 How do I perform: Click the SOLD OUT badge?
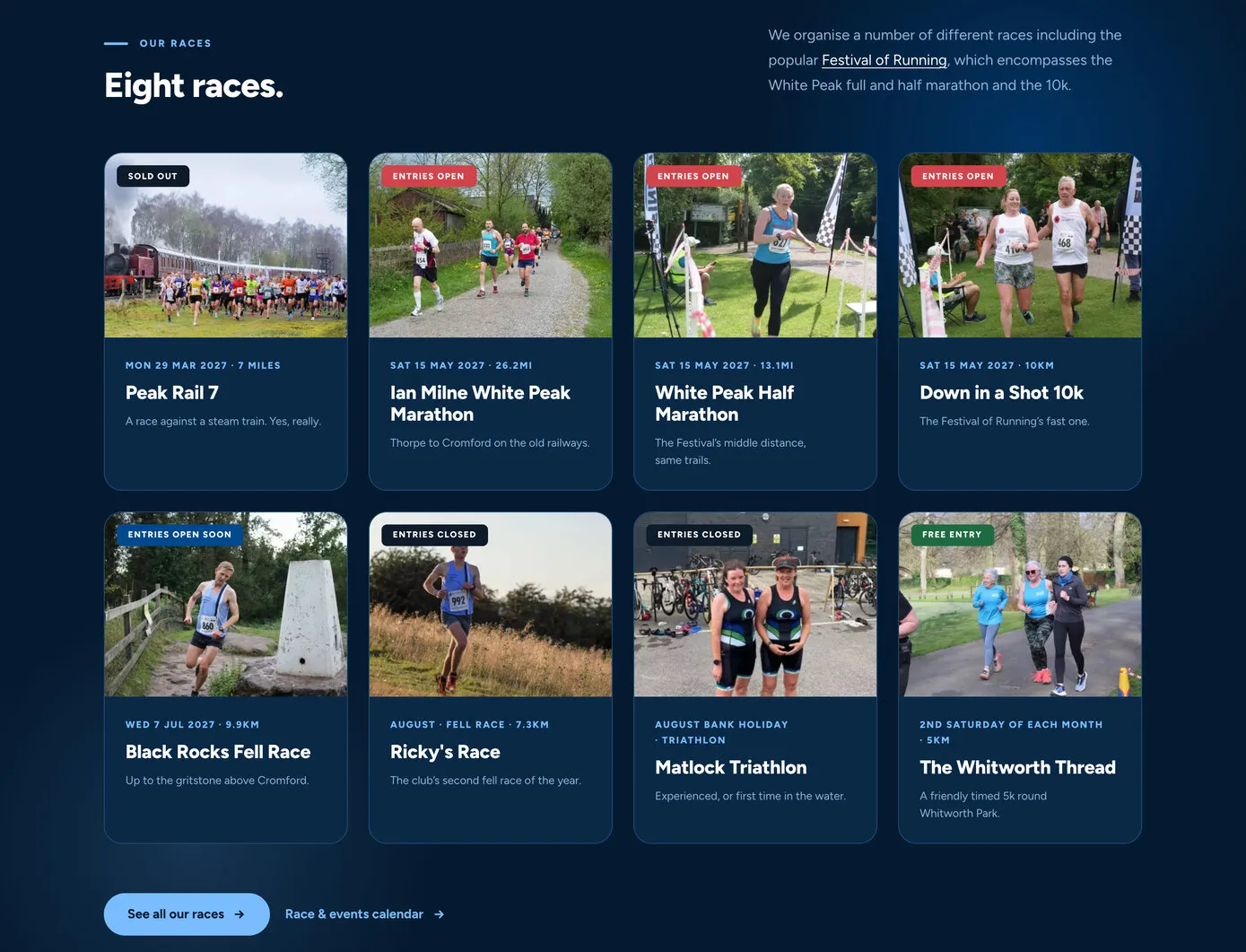(152, 176)
